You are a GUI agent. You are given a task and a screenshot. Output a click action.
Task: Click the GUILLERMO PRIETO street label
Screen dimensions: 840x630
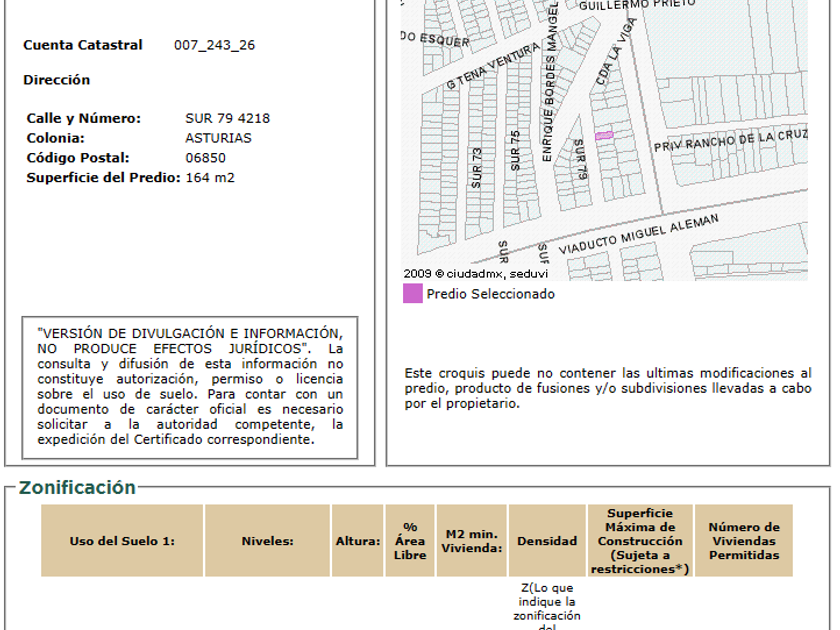pos(637,4)
